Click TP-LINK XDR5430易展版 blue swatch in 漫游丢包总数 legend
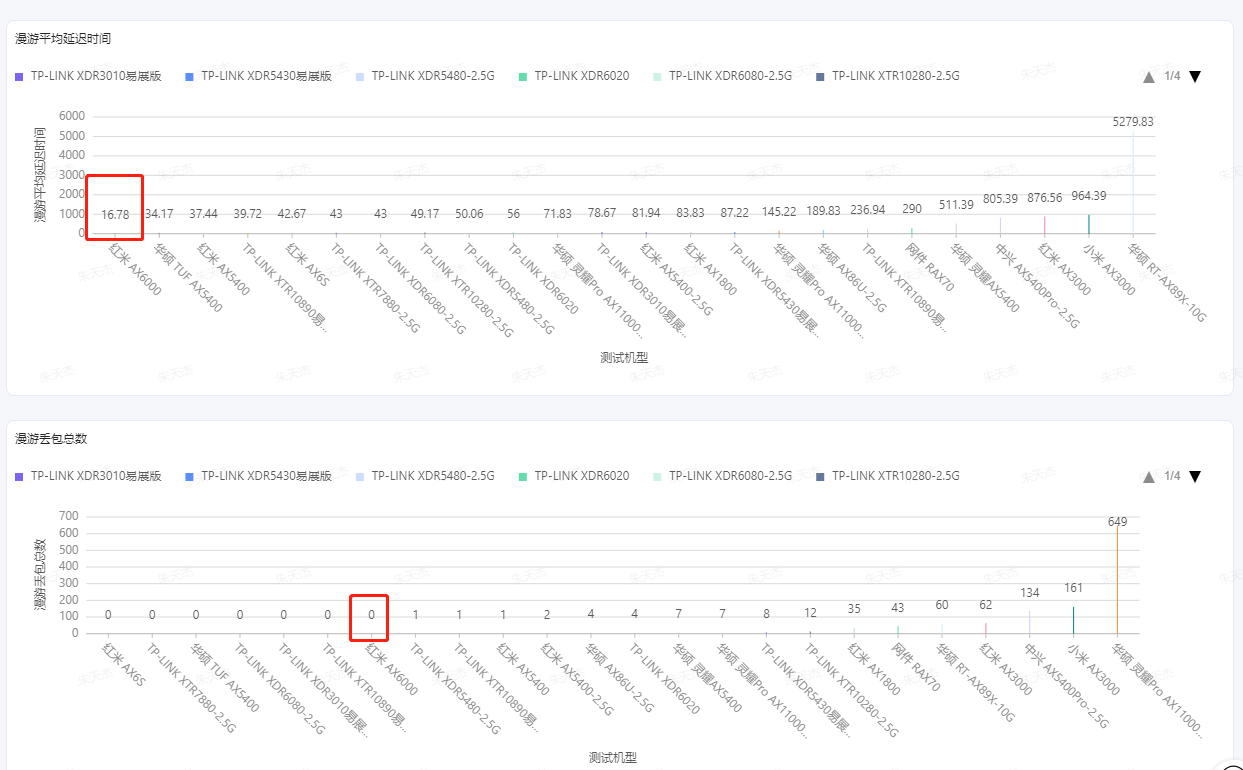Screen dimensions: 1243x770 189,476
